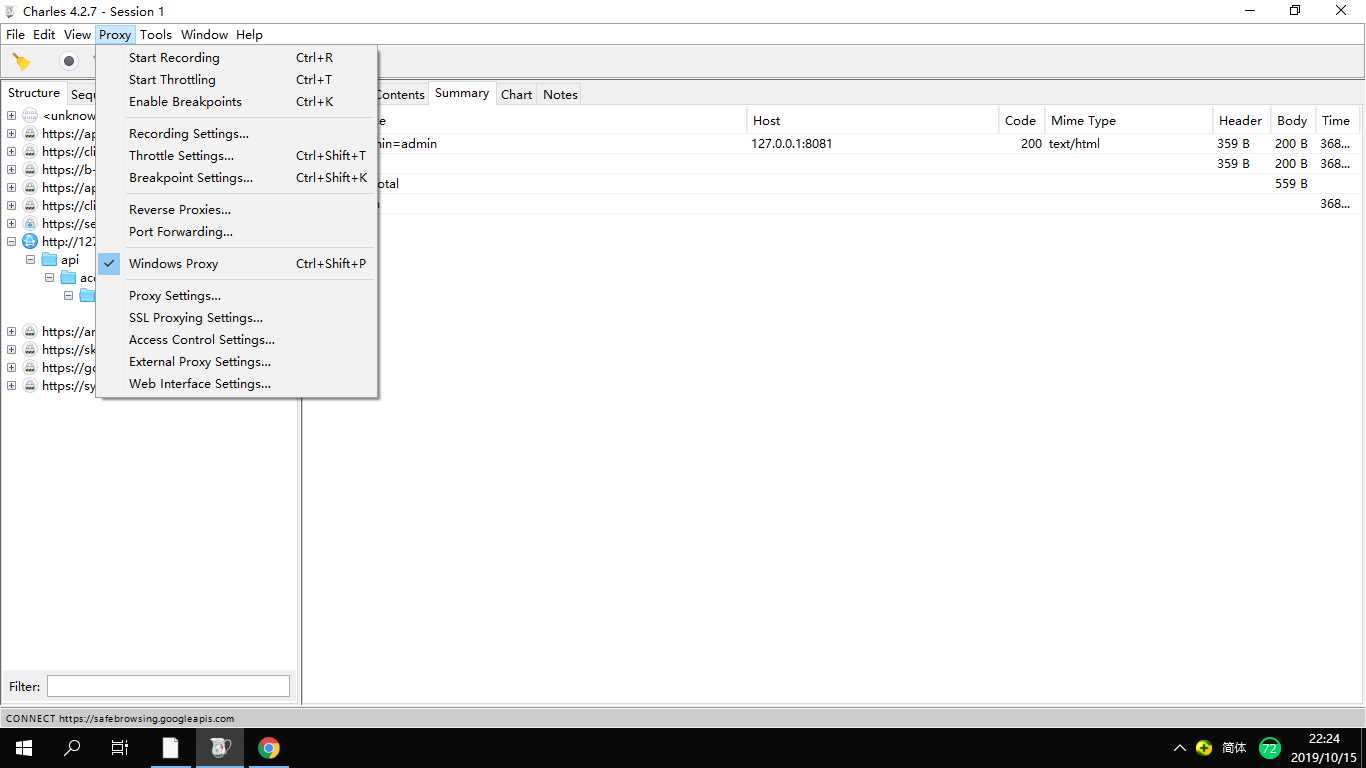Choose Start Recording from Proxy menu
Screen dimensions: 1366x768
tap(237, 58)
